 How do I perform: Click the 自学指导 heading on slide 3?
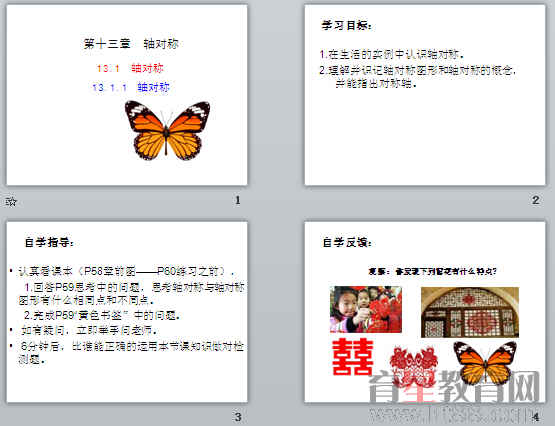(x=49, y=242)
